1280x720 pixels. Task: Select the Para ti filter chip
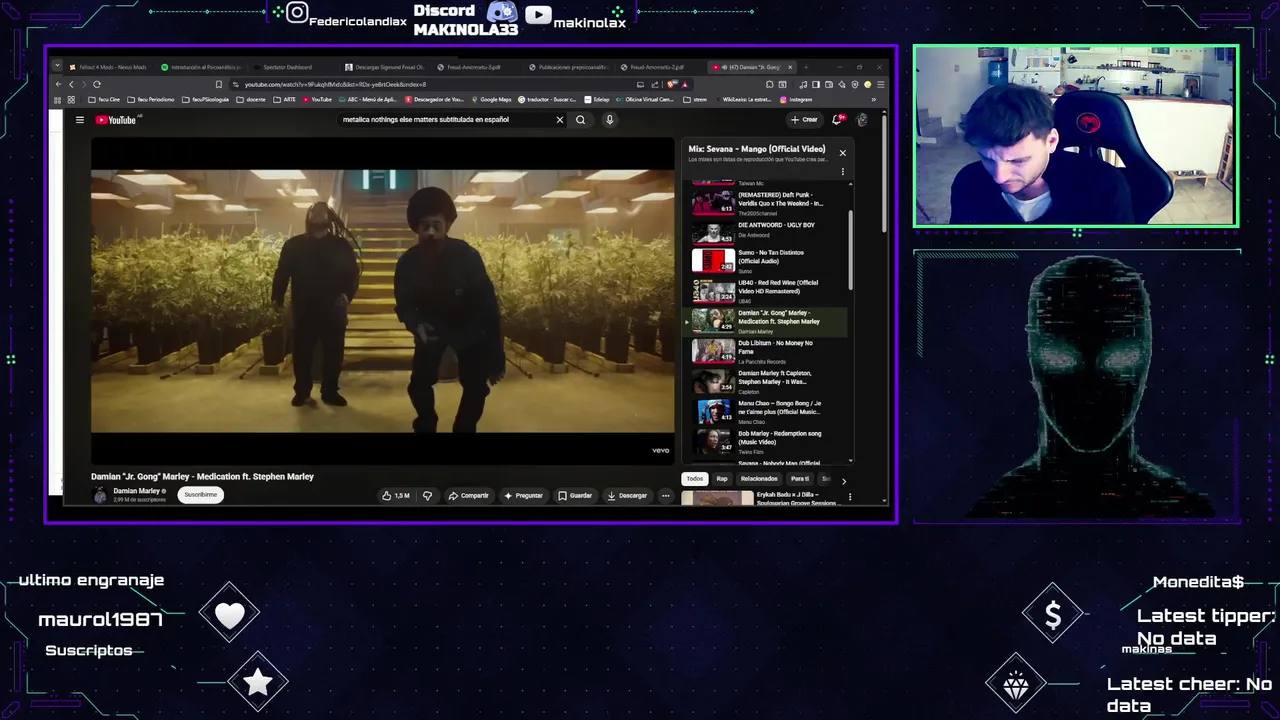(800, 479)
